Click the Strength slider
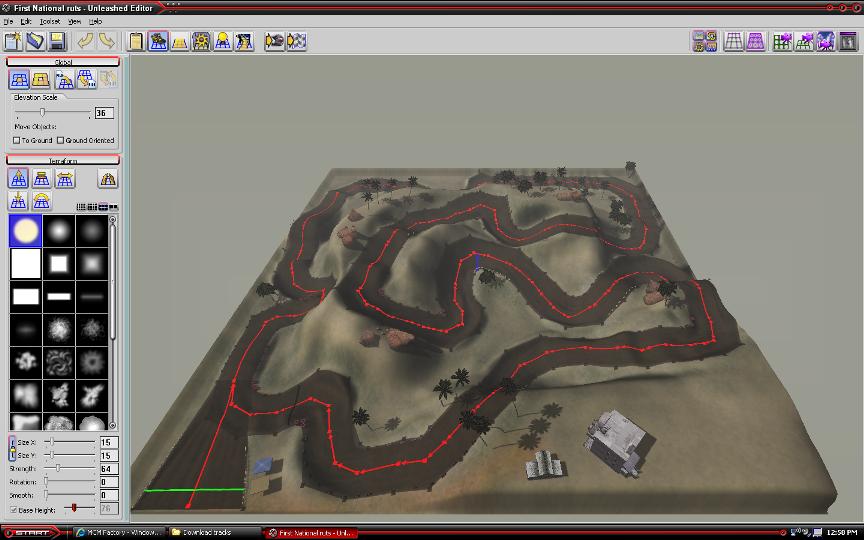The width and height of the screenshot is (864, 540). (x=58, y=468)
